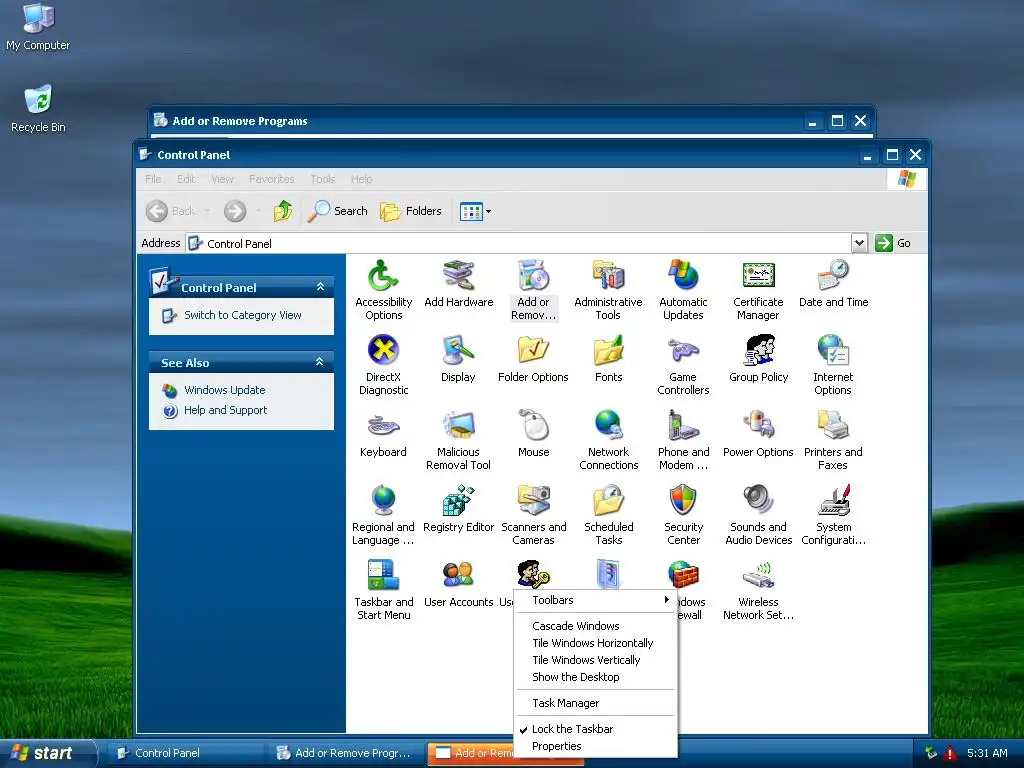
Task: Click the Start button
Action: click(47, 753)
